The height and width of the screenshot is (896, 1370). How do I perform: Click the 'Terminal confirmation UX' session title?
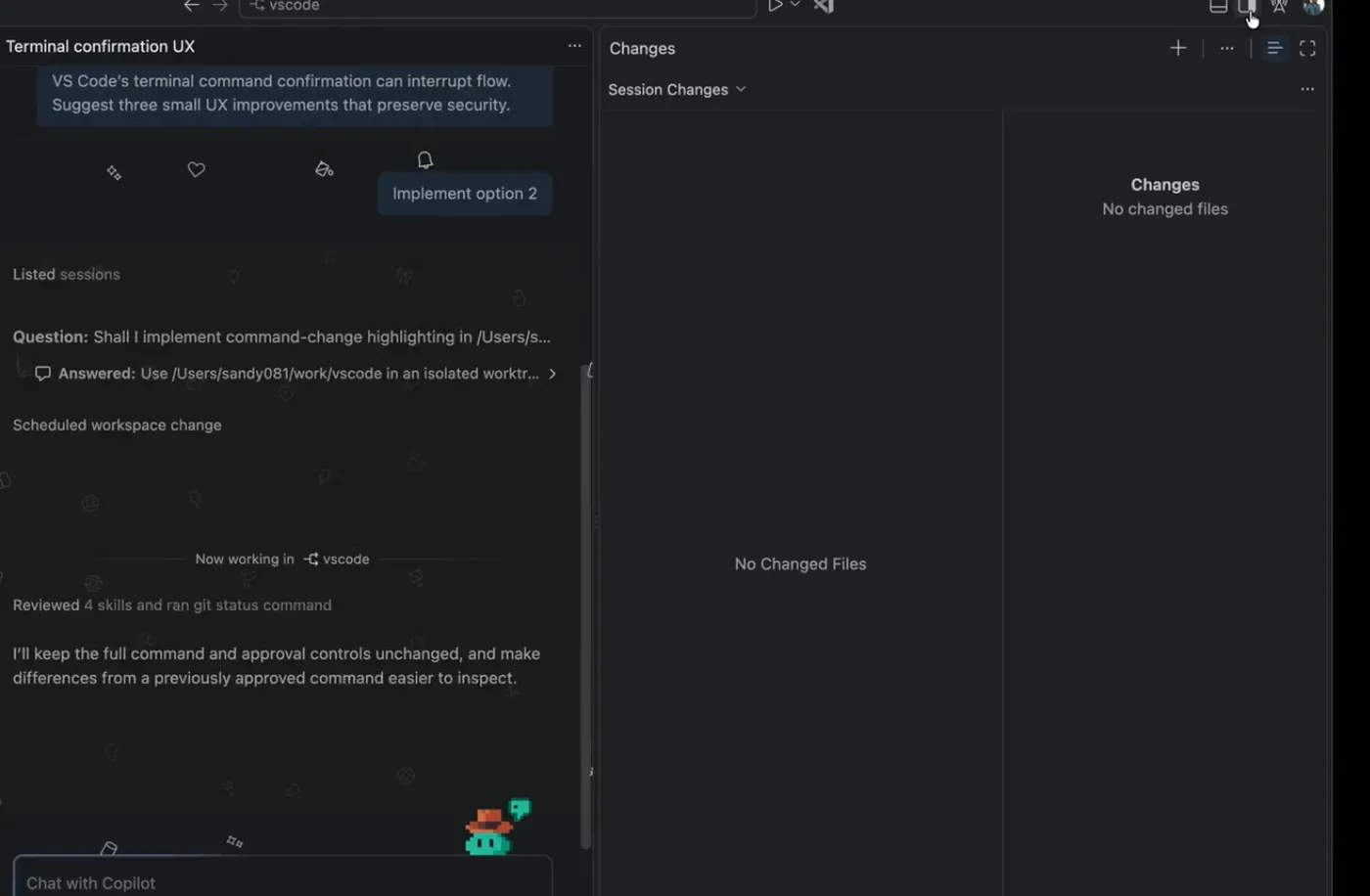(x=101, y=46)
